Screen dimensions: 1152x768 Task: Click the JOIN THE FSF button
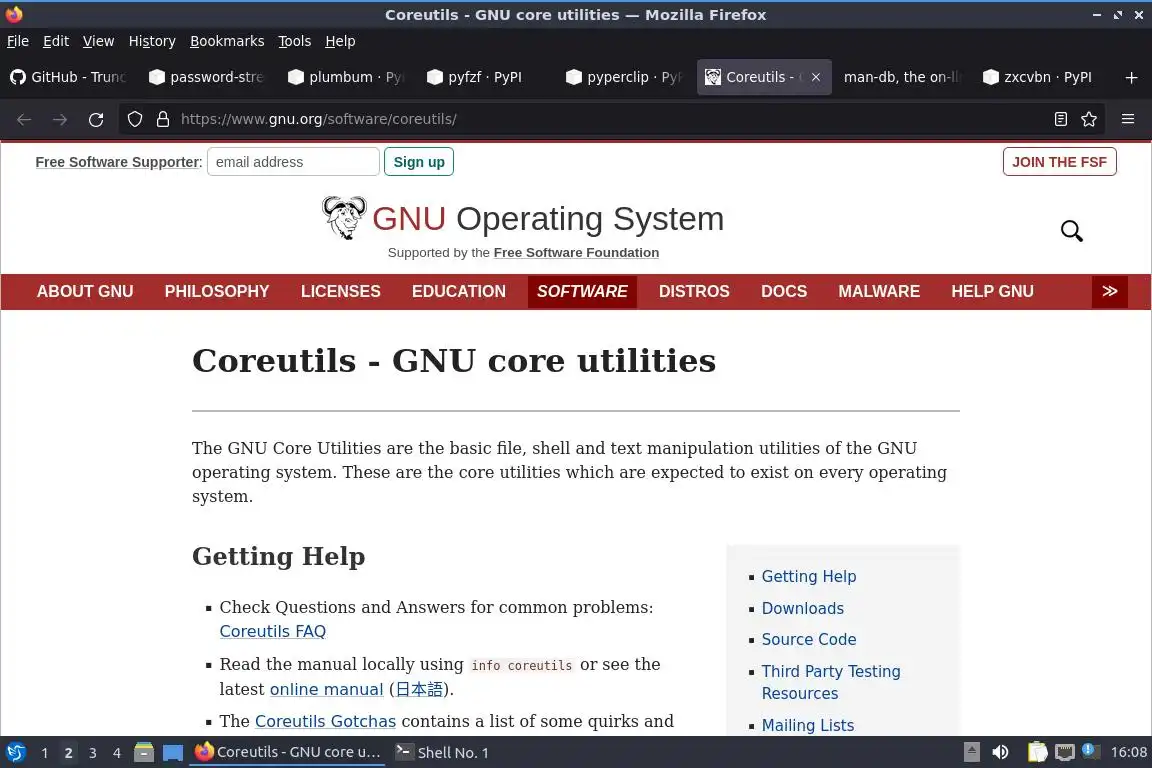tap(1059, 162)
